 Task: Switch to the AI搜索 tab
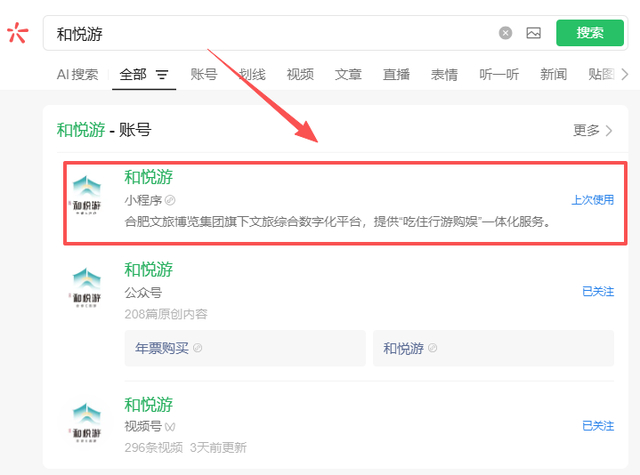[x=78, y=74]
